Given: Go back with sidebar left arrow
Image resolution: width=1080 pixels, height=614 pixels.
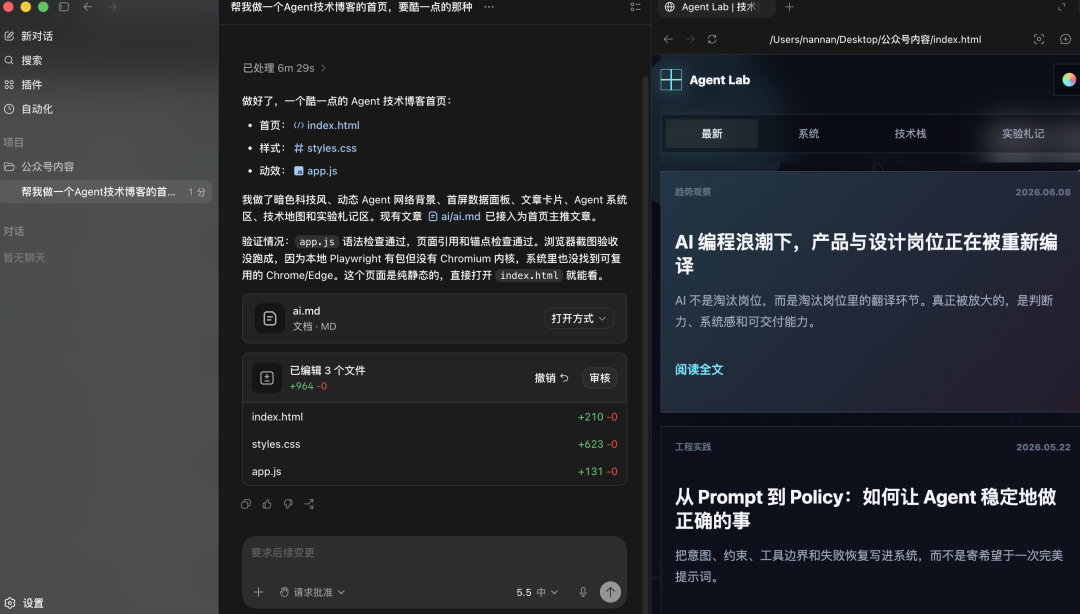Looking at the screenshot, I should (x=88, y=7).
